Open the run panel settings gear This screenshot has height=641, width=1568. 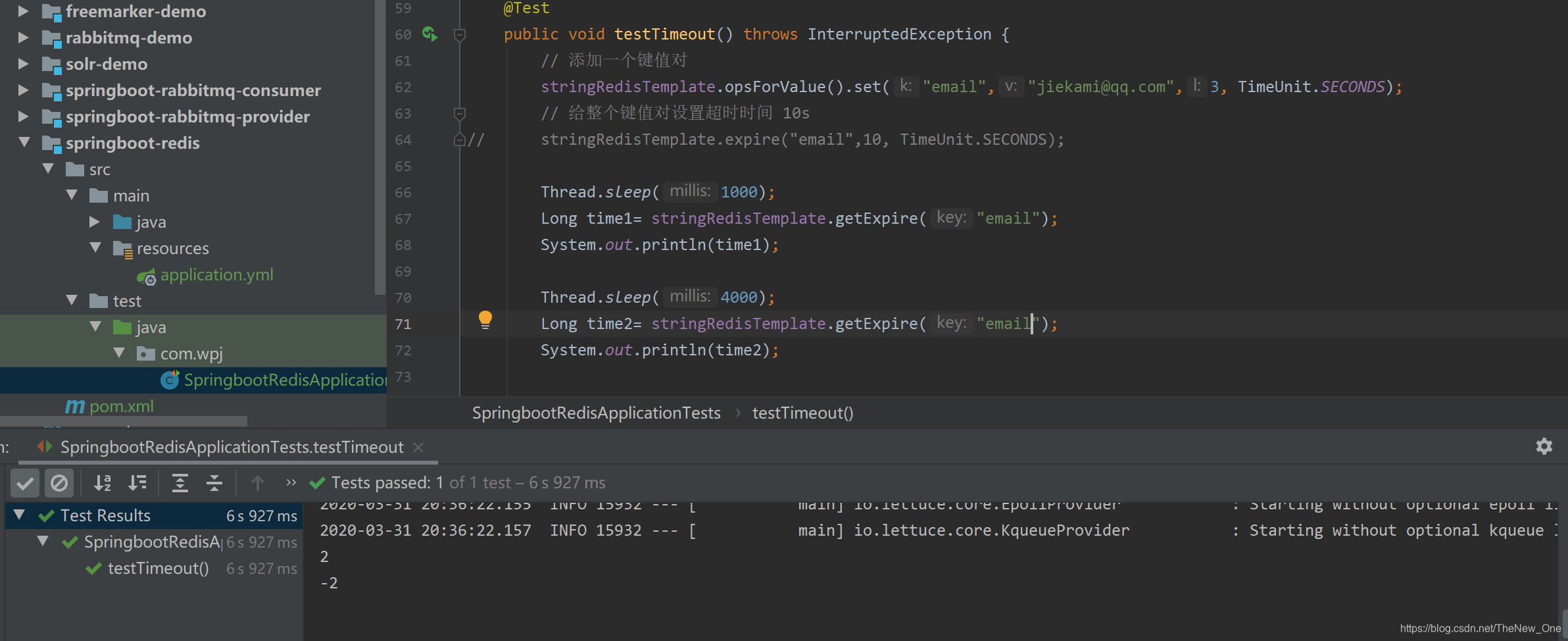(x=1544, y=446)
